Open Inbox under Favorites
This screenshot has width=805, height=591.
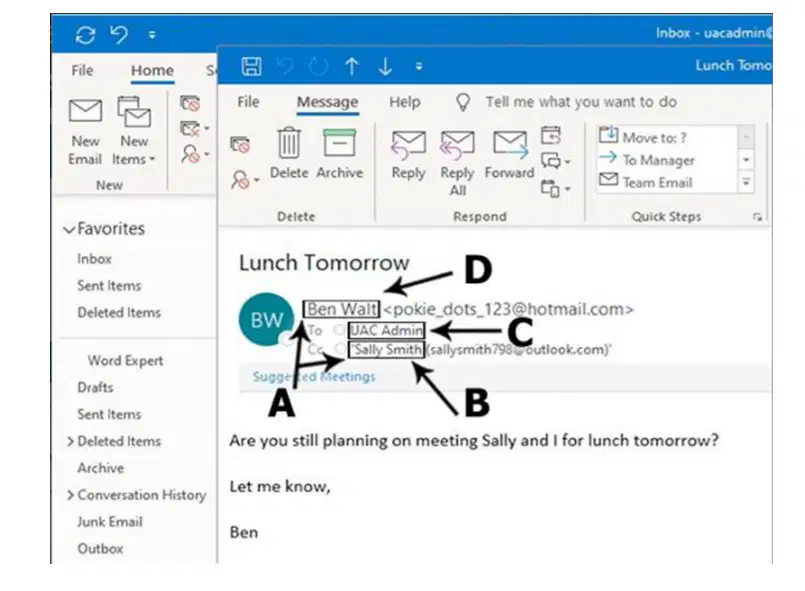pos(94,259)
